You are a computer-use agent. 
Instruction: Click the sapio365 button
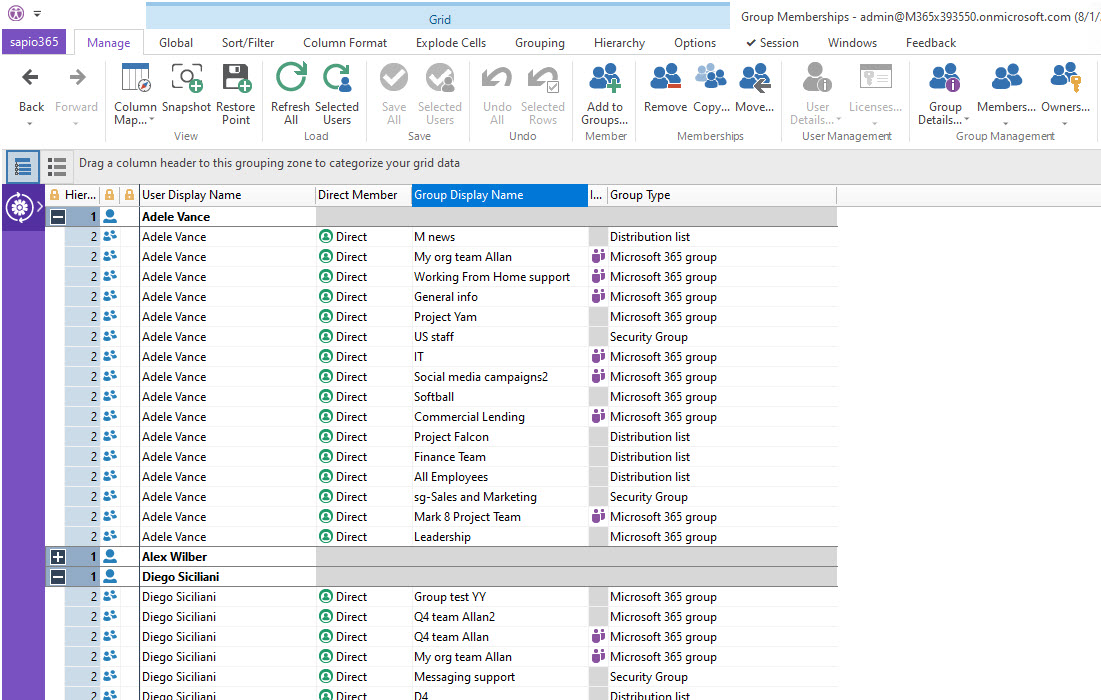pos(36,42)
